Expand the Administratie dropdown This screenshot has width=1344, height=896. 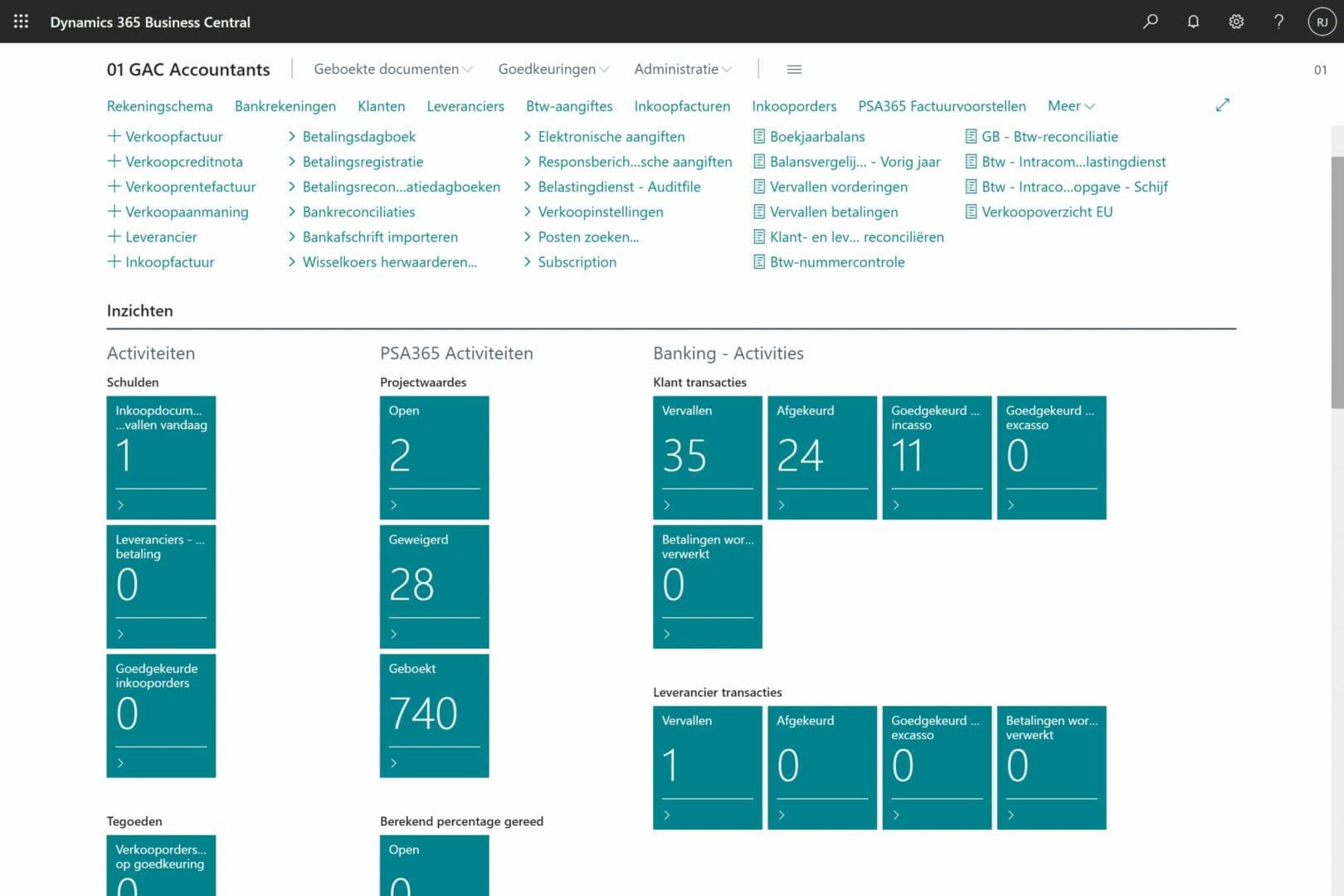(683, 69)
